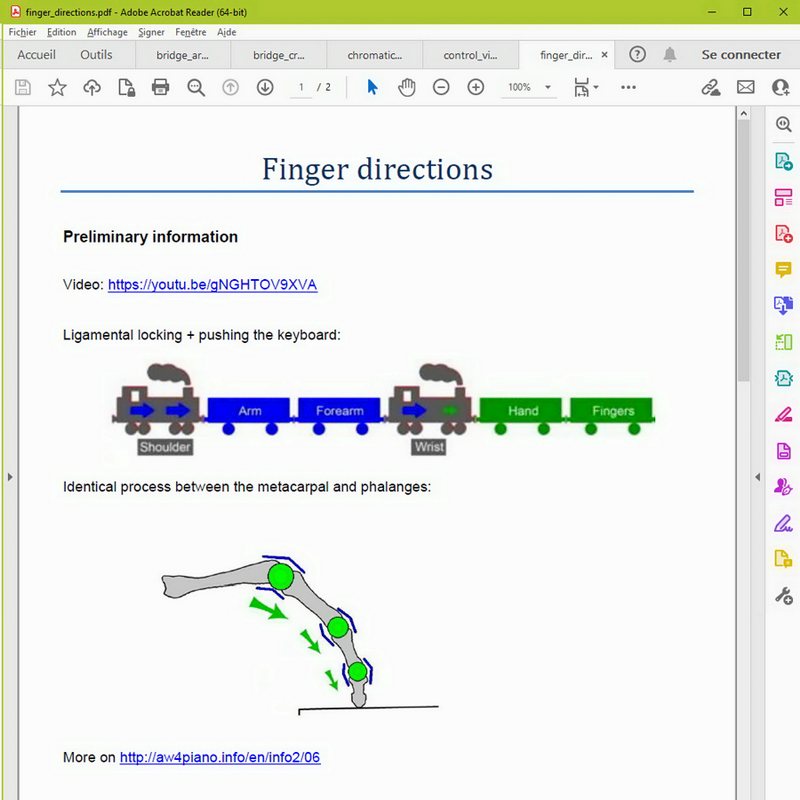
Task: Click the upload to cloud icon
Action: (92, 88)
